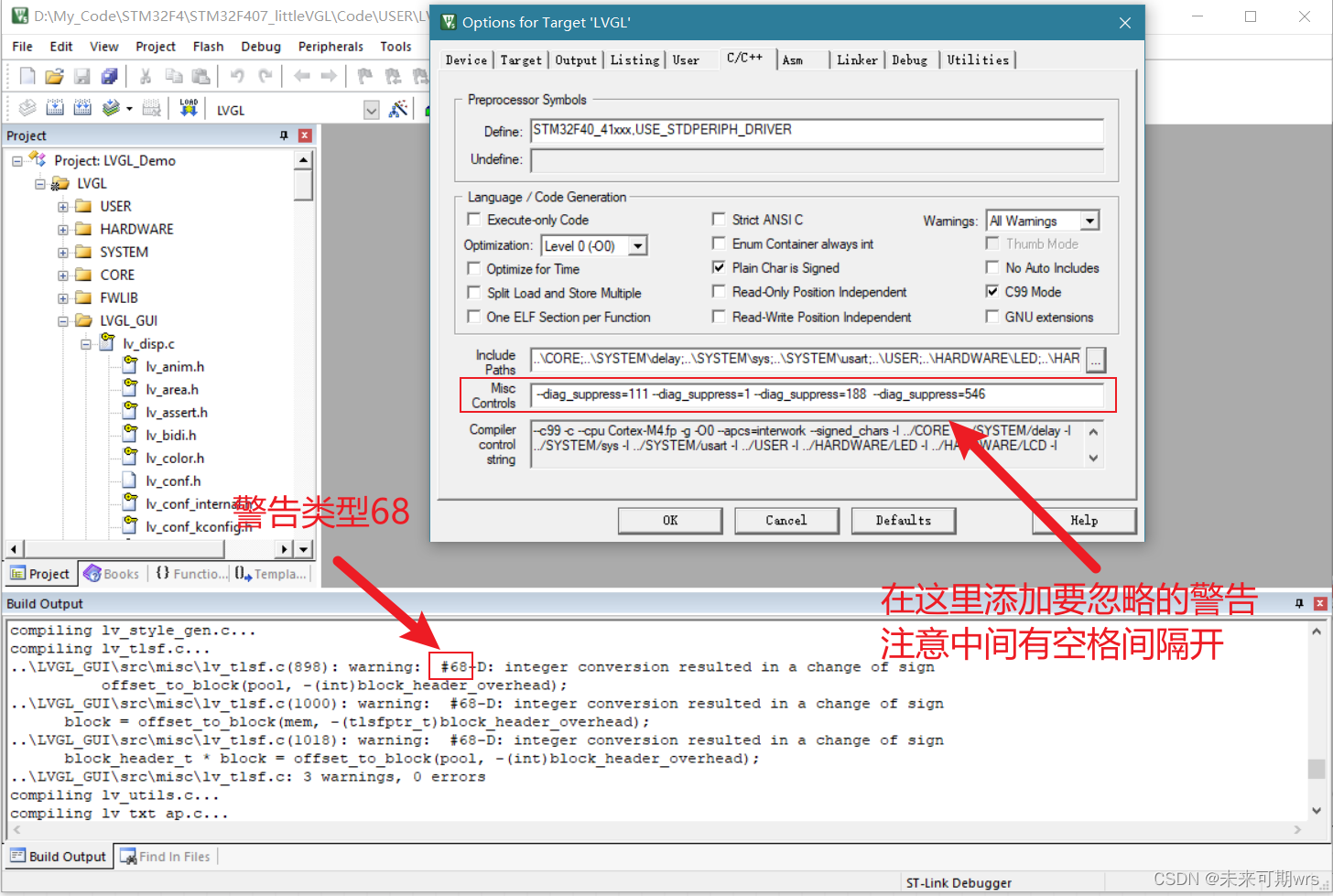Click the Defaults button
This screenshot has height=896, width=1333.
903,520
